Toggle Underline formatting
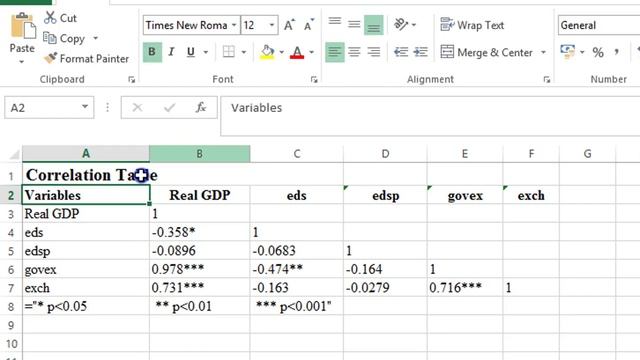The height and width of the screenshot is (360, 640). click(x=191, y=52)
